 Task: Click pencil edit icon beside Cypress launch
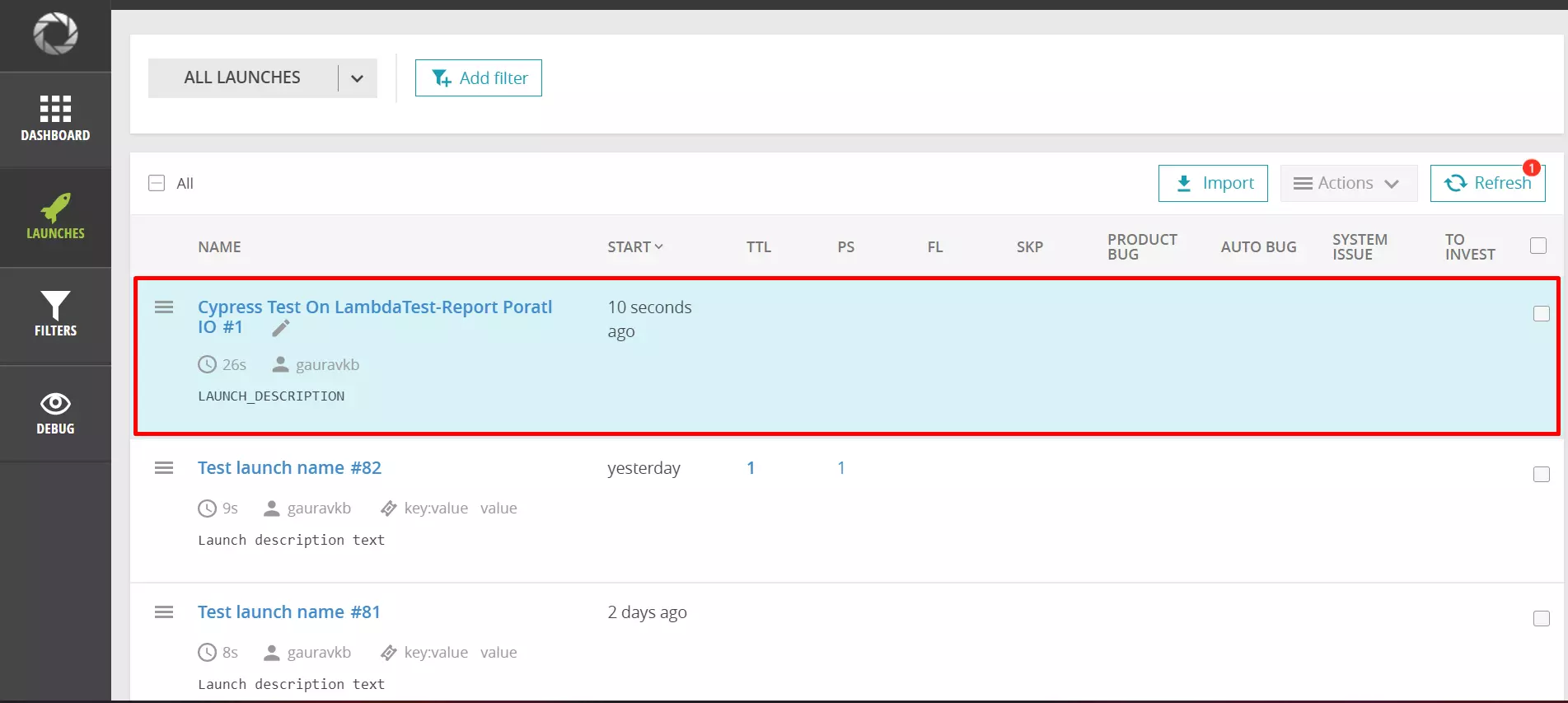(281, 329)
